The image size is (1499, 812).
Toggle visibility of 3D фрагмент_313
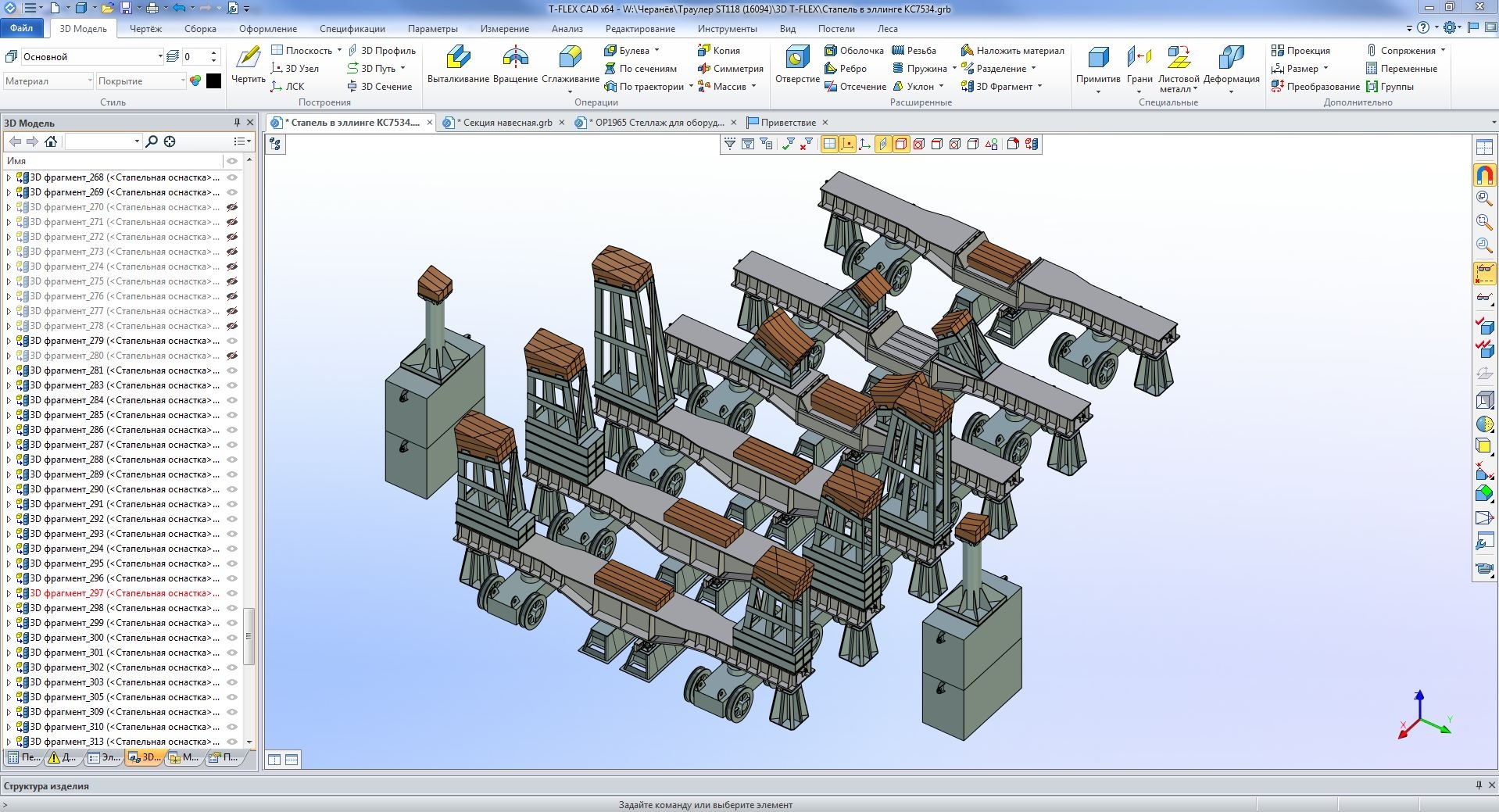[232, 742]
